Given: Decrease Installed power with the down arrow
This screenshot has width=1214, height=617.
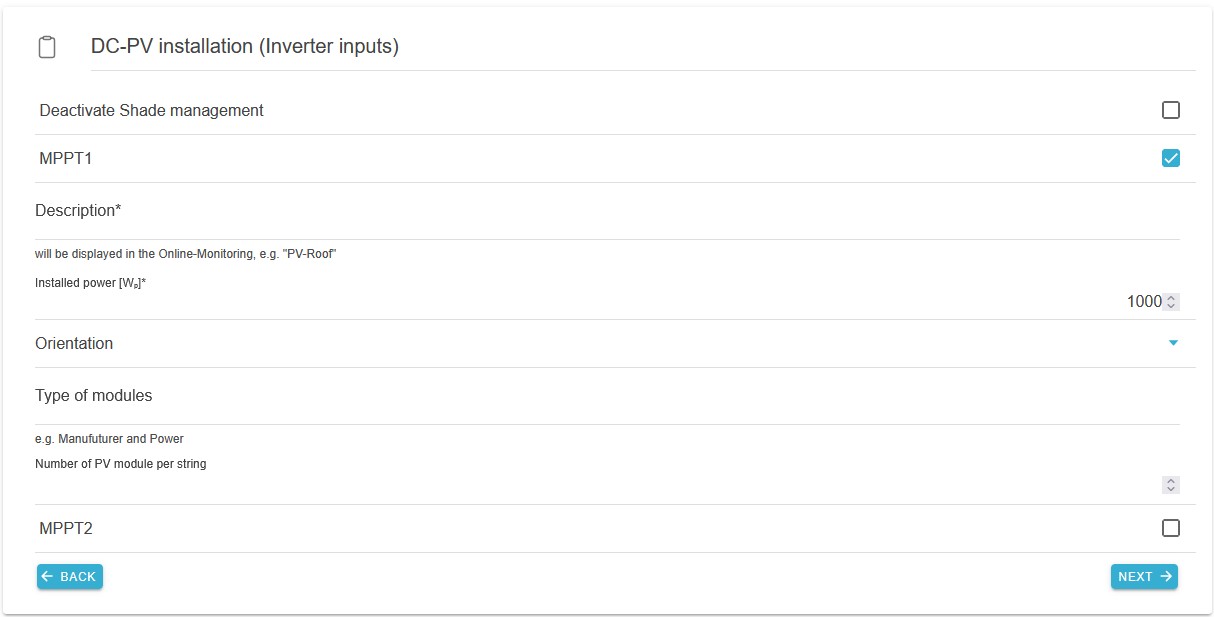Looking at the screenshot, I should point(1171,305).
